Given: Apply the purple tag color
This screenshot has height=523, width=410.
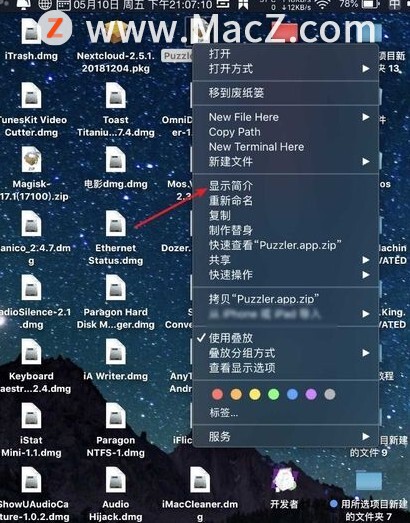Looking at the screenshot, I should [311, 394].
